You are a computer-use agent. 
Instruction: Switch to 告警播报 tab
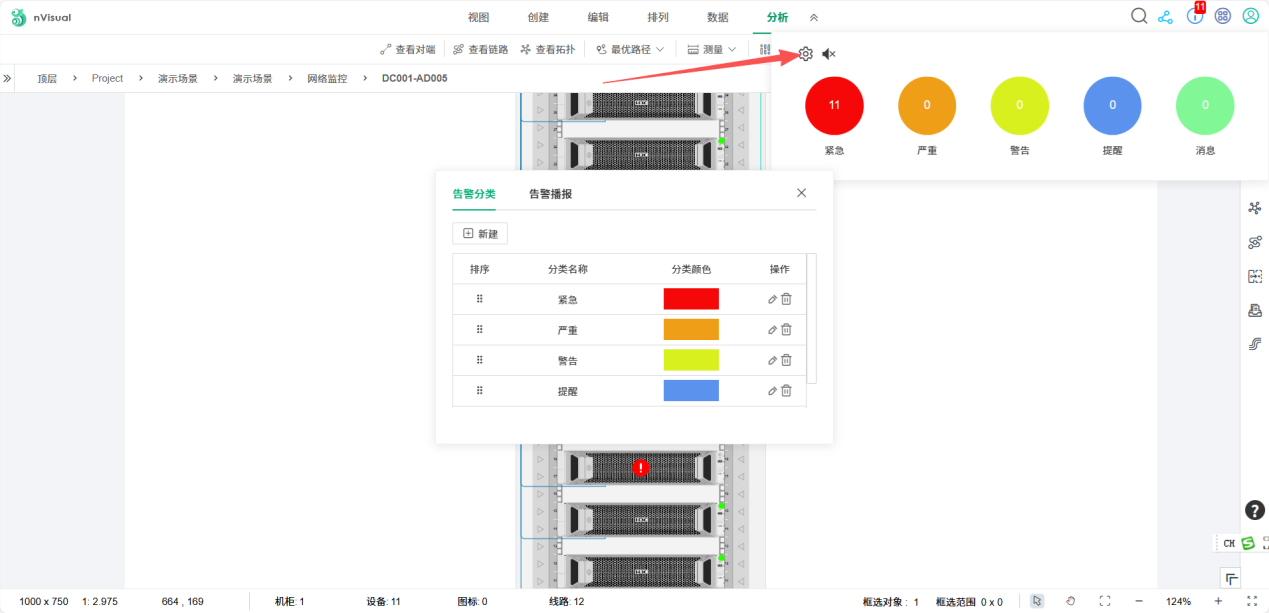coord(550,194)
